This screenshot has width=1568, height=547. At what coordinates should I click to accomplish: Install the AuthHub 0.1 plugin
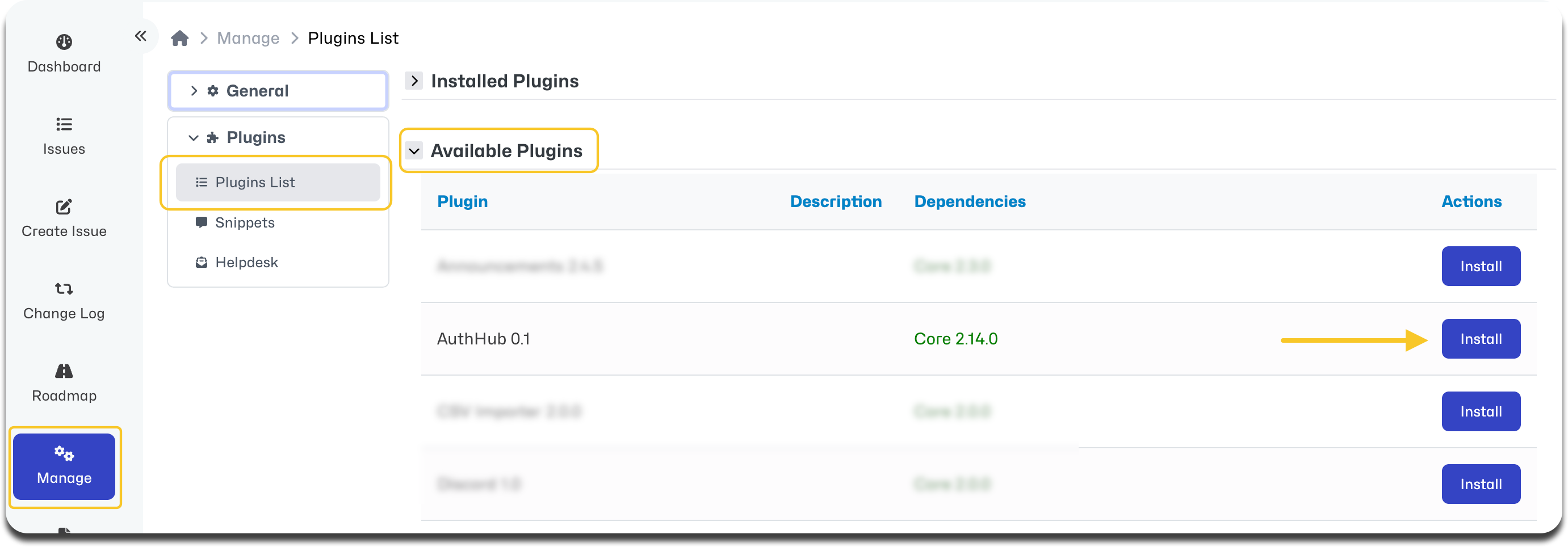(1481, 339)
